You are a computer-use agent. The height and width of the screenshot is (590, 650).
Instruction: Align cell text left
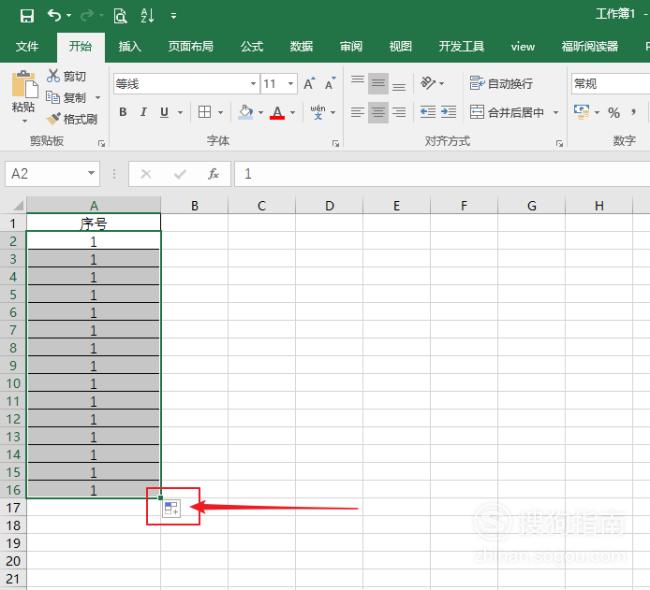click(357, 112)
